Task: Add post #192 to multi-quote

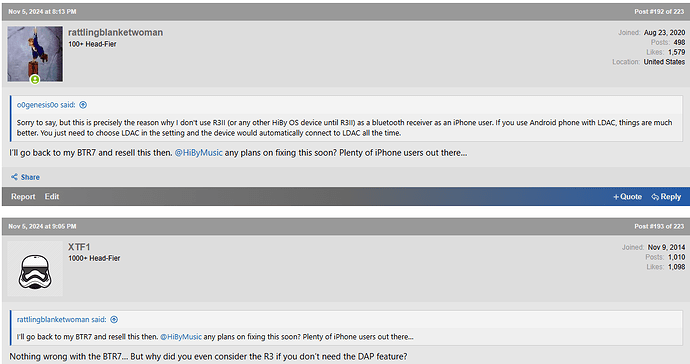Action: (628, 197)
